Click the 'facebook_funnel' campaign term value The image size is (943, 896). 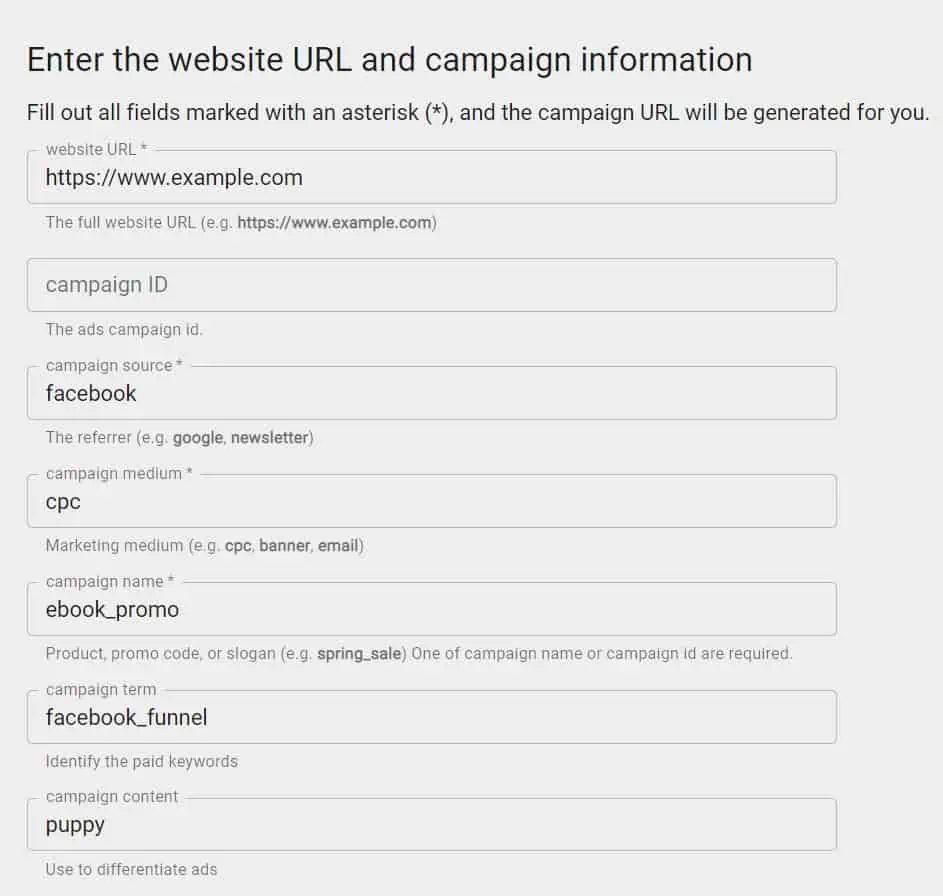coord(126,717)
